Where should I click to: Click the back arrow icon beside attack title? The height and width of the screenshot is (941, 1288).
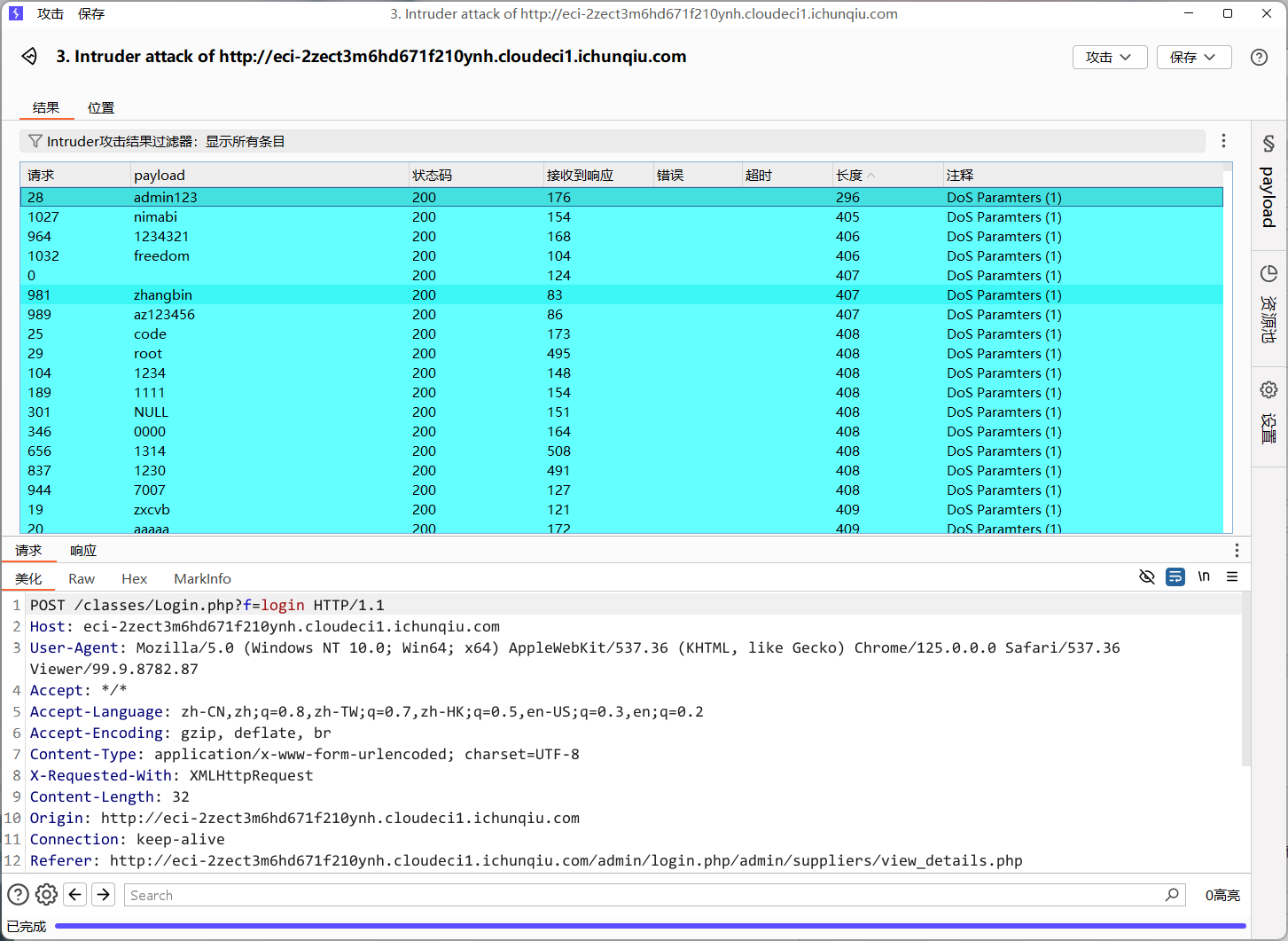tap(29, 57)
